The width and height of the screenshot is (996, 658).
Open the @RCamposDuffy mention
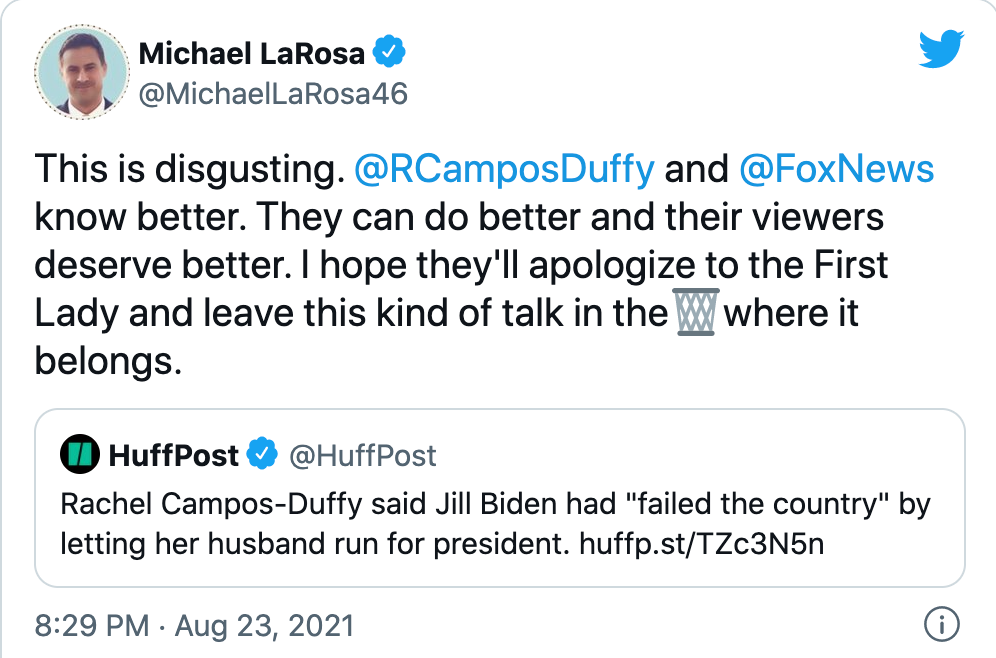pyautogui.click(x=504, y=169)
